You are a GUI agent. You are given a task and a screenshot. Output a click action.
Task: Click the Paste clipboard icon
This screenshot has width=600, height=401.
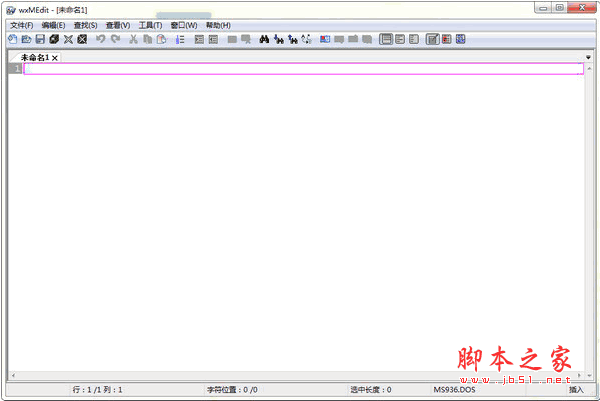coord(161,39)
